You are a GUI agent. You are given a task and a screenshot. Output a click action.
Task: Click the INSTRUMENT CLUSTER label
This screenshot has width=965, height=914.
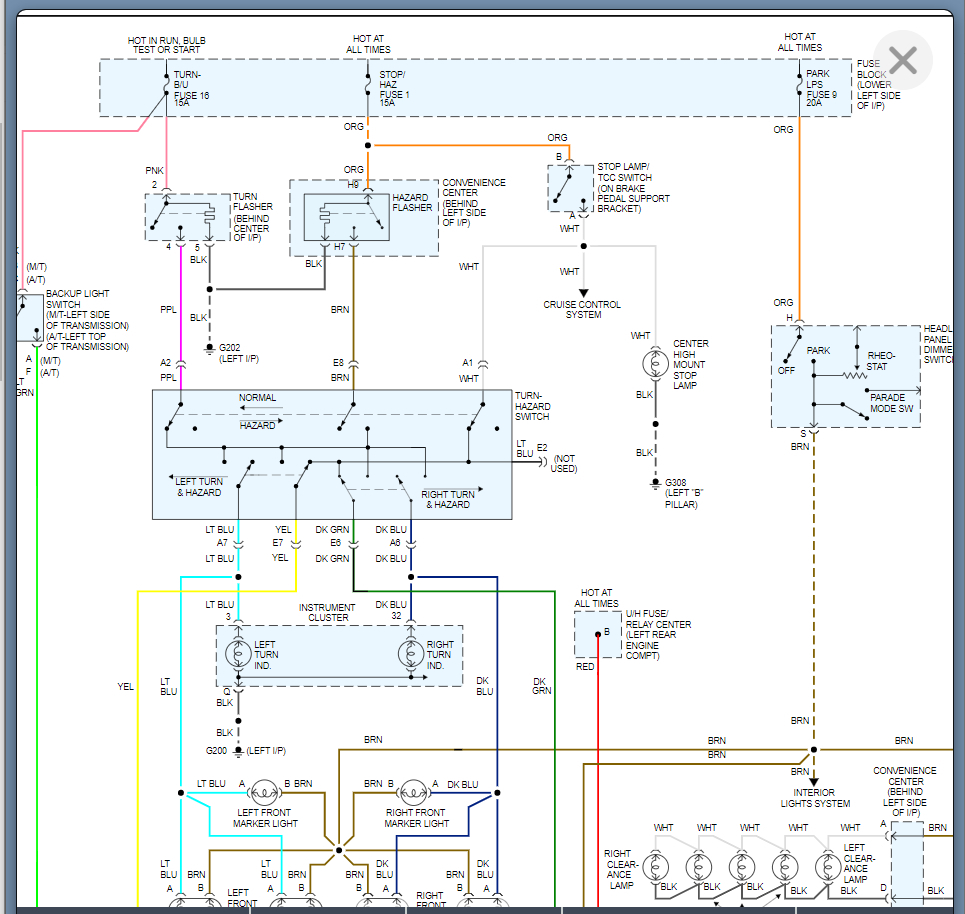click(x=327, y=612)
